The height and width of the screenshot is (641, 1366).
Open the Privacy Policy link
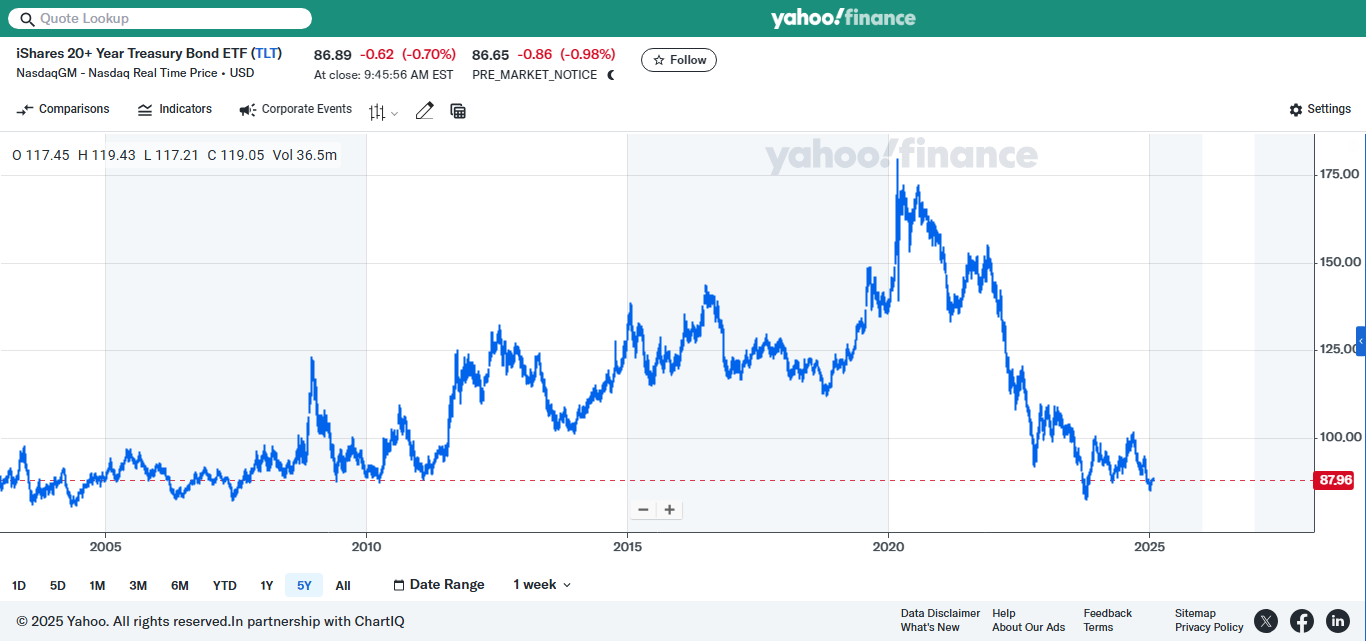point(1209,628)
